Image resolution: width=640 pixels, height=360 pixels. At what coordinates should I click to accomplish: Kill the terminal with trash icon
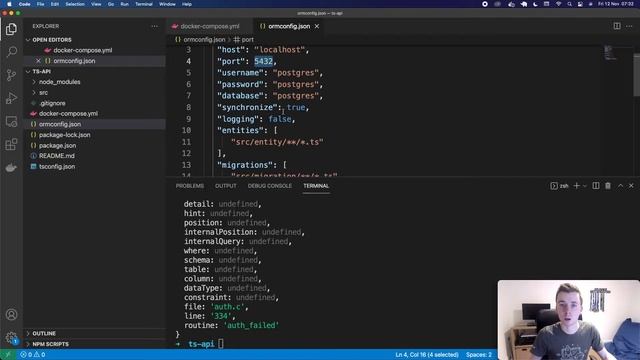point(608,186)
